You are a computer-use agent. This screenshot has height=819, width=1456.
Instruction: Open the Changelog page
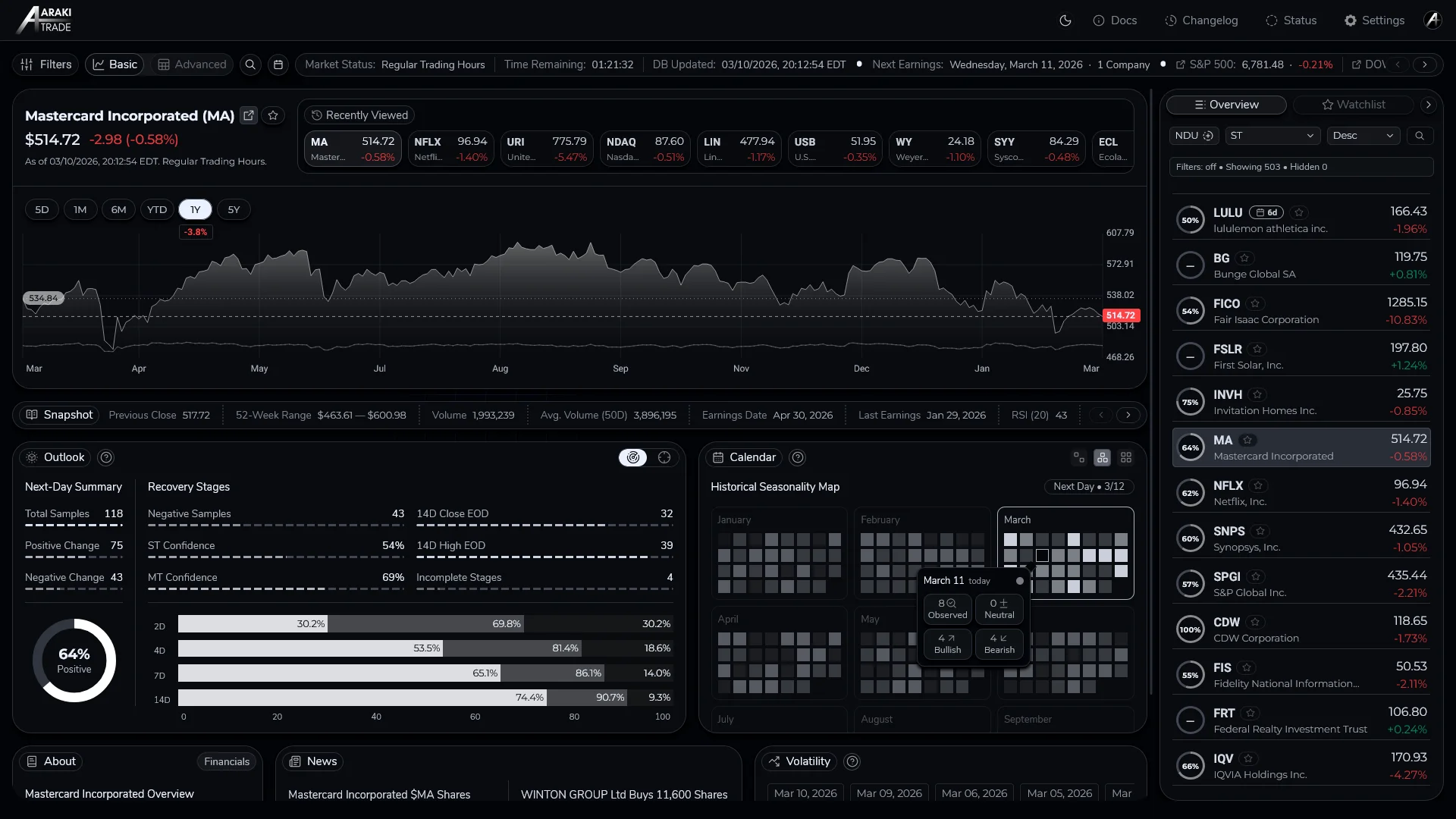1202,20
